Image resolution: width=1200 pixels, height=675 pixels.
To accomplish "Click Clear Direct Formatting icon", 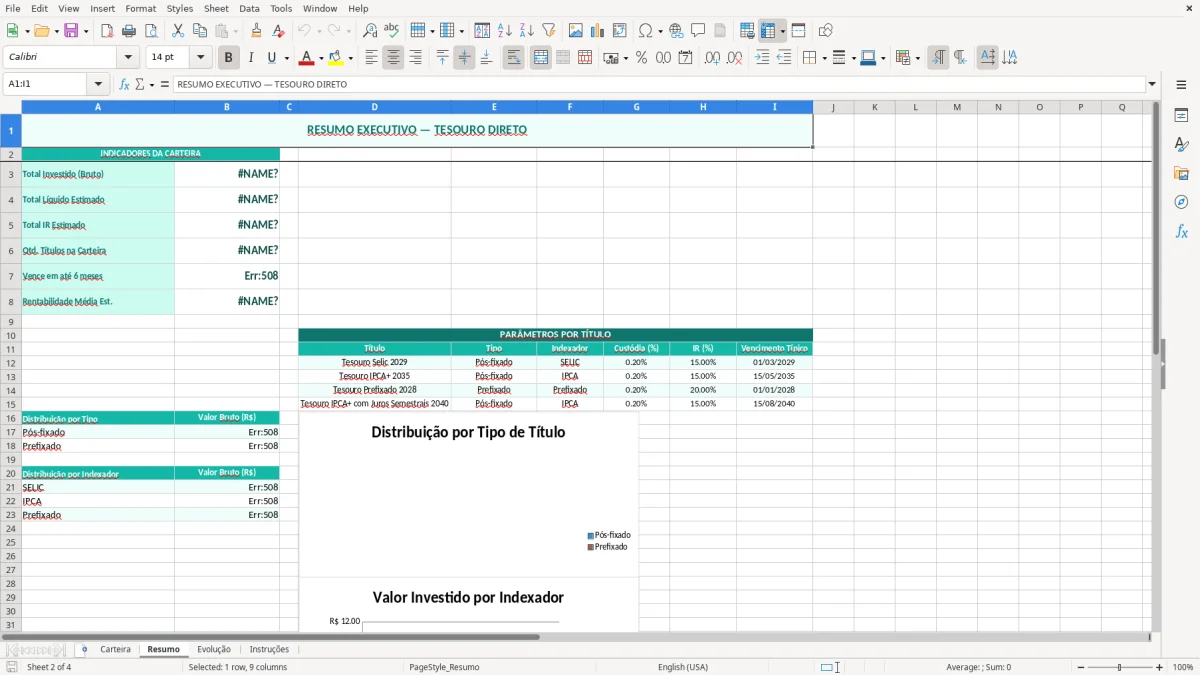I will 278,31.
